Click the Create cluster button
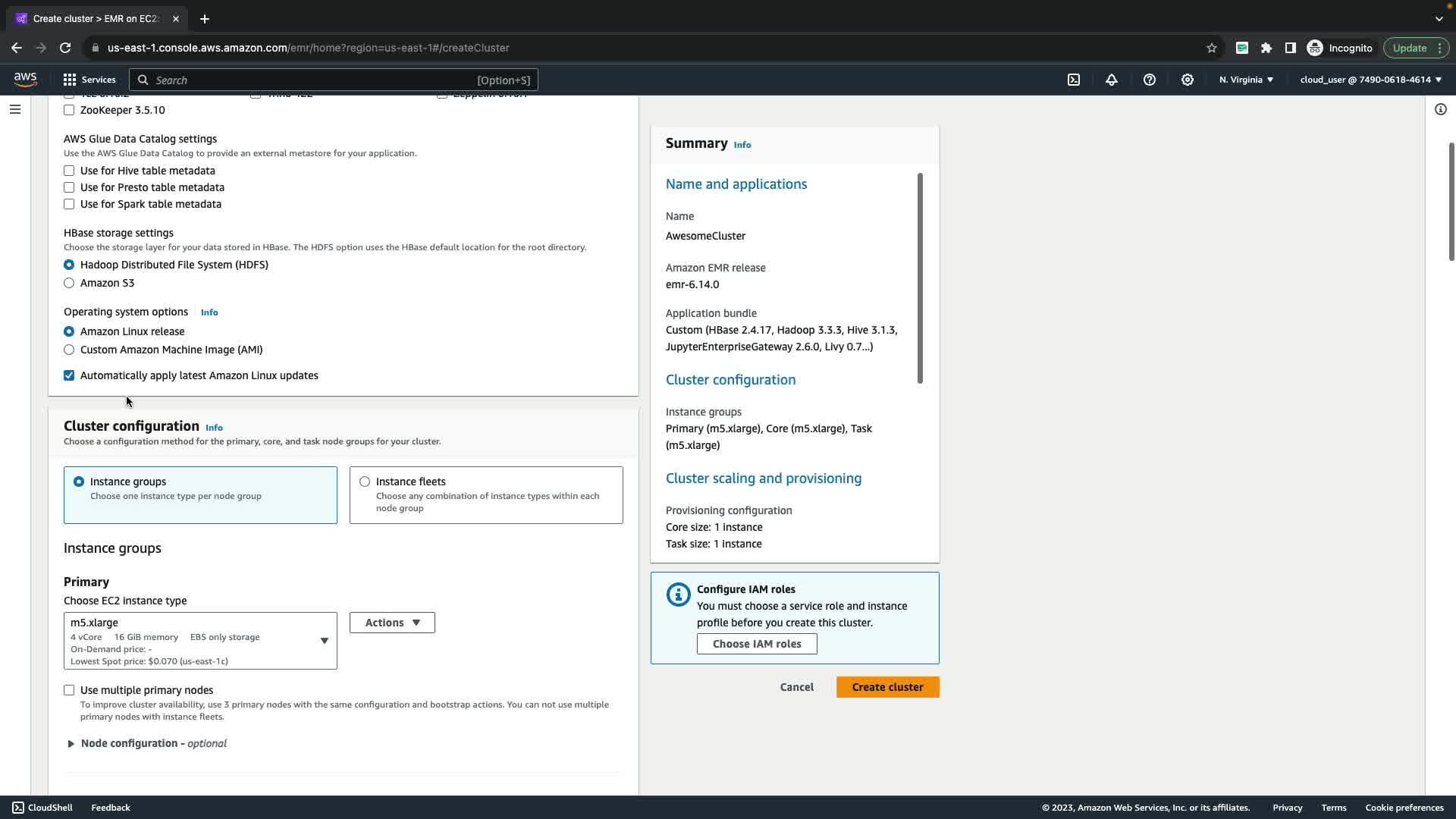1456x819 pixels. 887,687
